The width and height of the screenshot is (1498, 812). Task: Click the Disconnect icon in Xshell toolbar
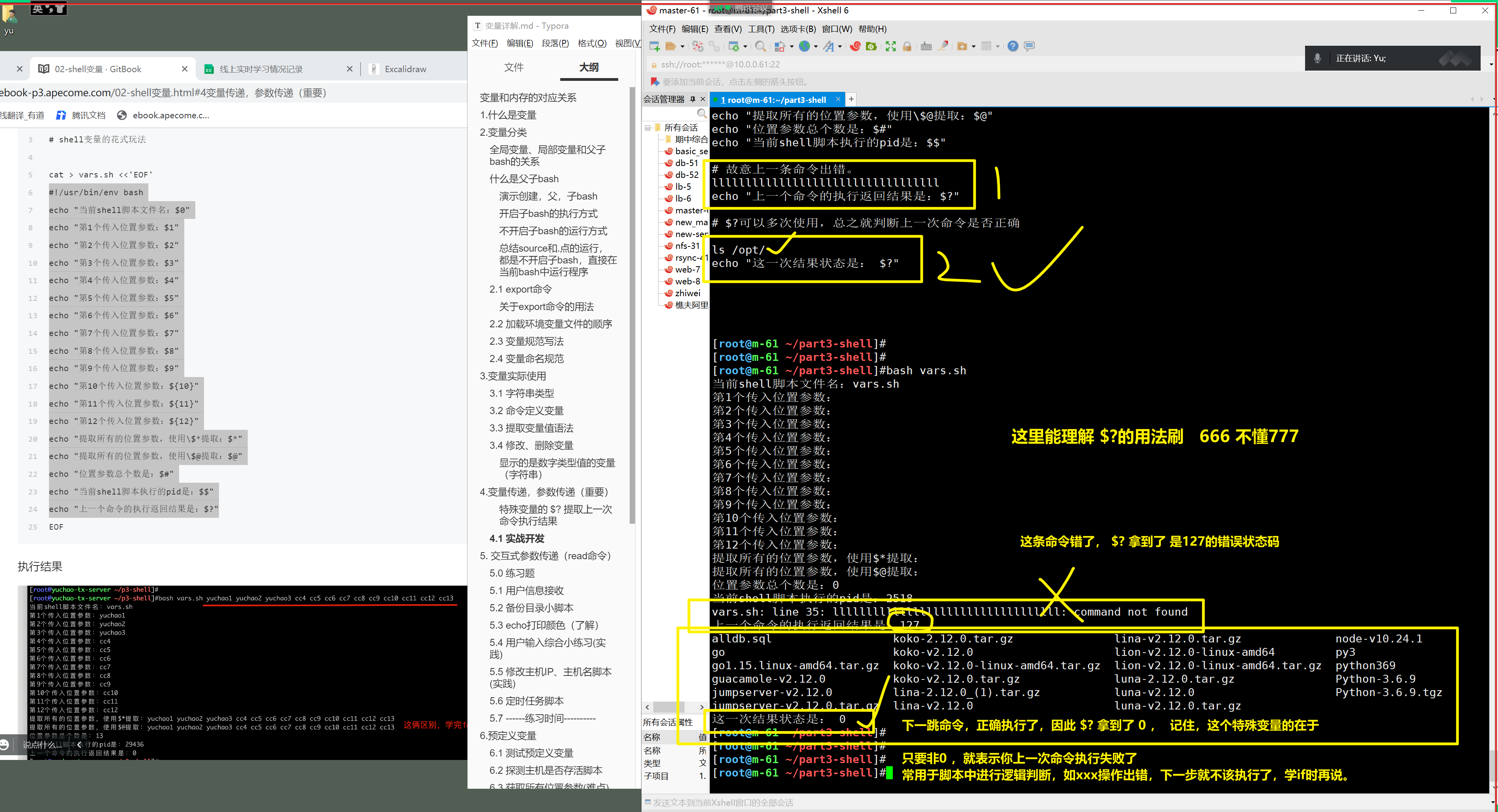(698, 47)
